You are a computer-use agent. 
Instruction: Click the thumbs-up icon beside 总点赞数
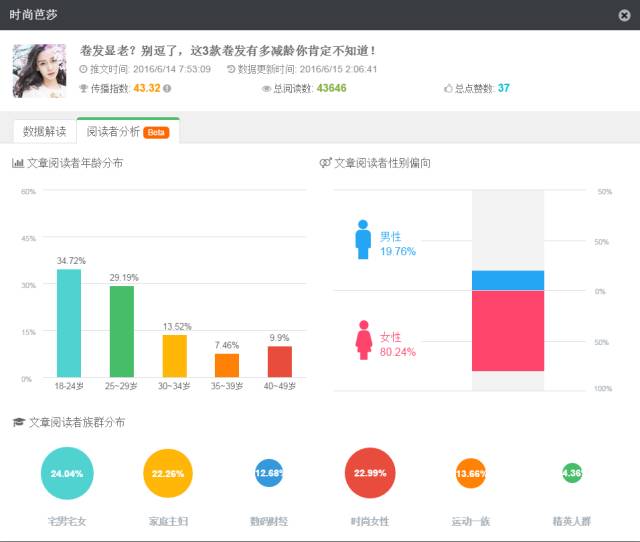[448, 89]
